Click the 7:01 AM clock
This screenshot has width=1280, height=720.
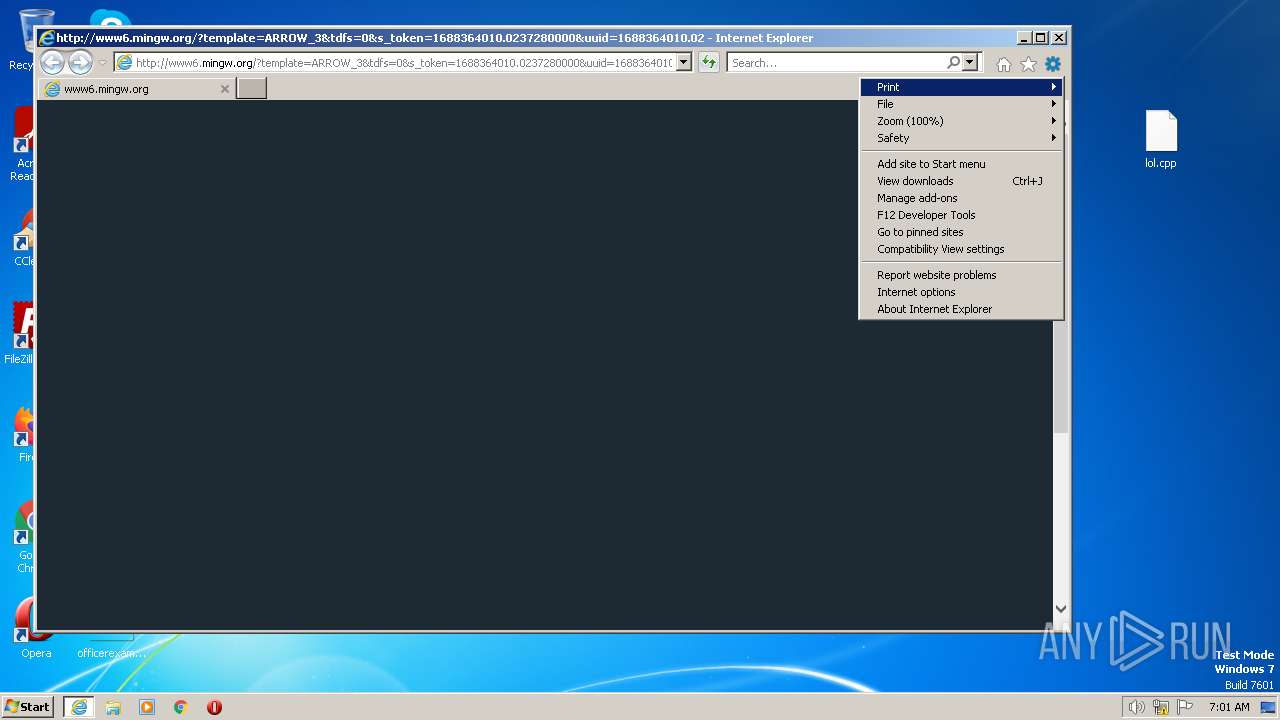1229,707
